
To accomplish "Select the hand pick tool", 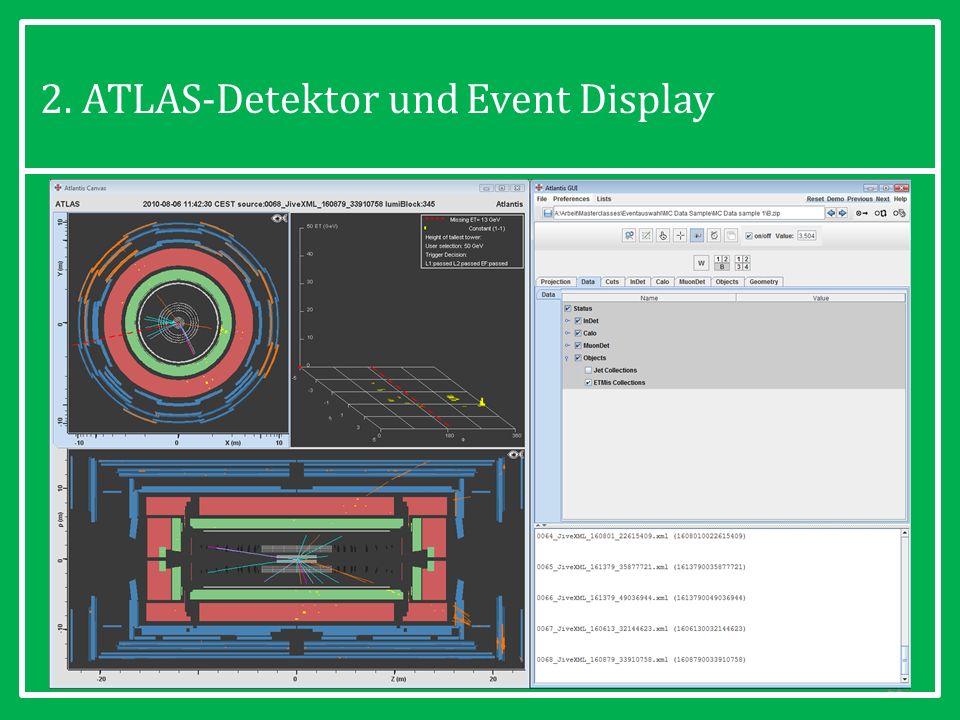I will 663,235.
